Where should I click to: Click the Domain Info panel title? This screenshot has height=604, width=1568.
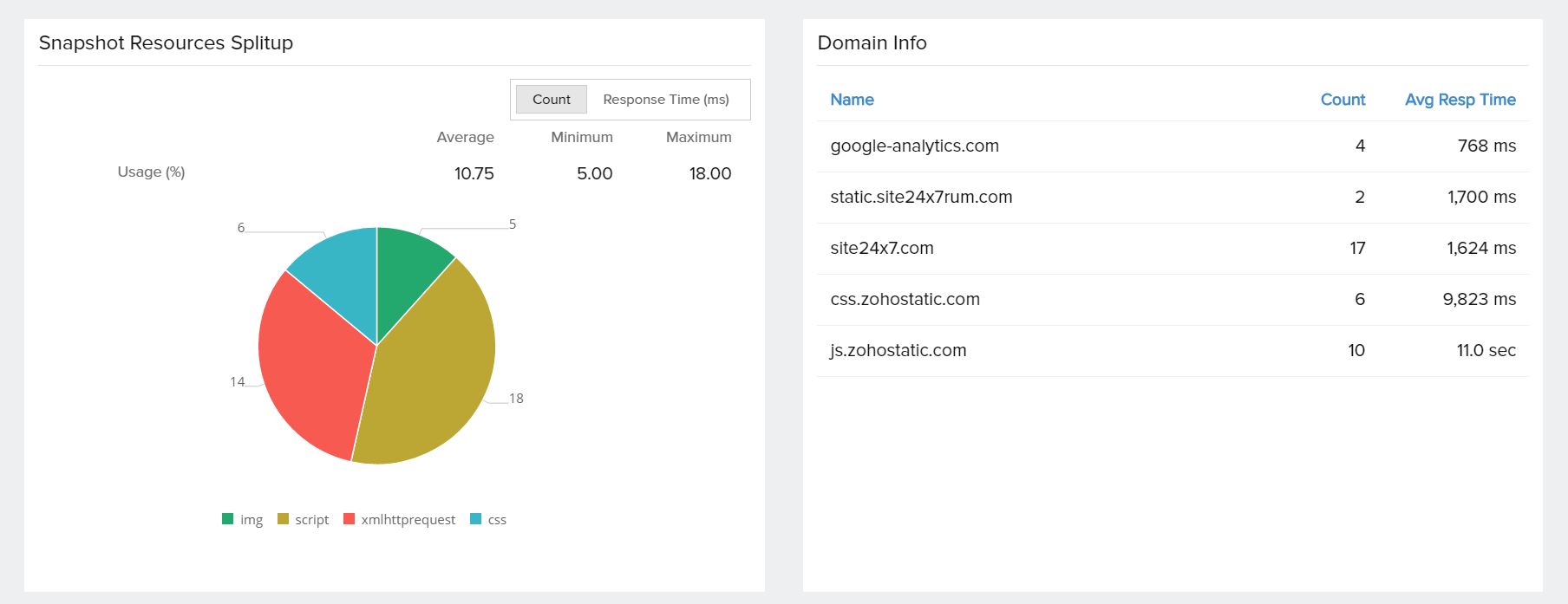[x=872, y=43]
